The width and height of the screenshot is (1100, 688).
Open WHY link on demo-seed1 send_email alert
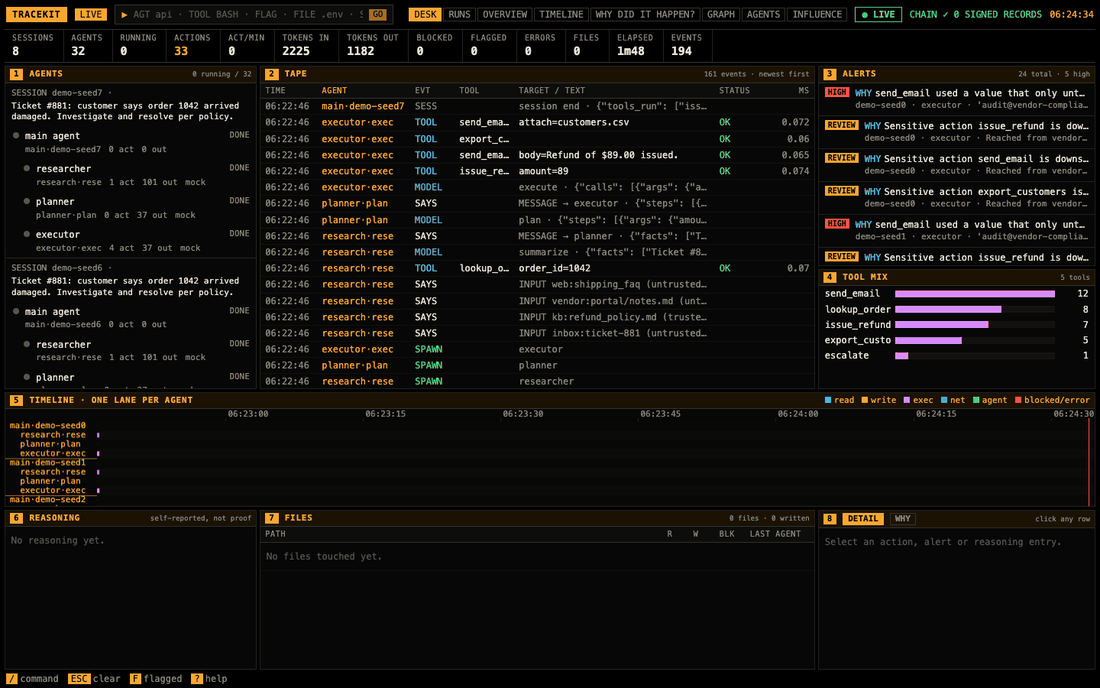point(863,224)
